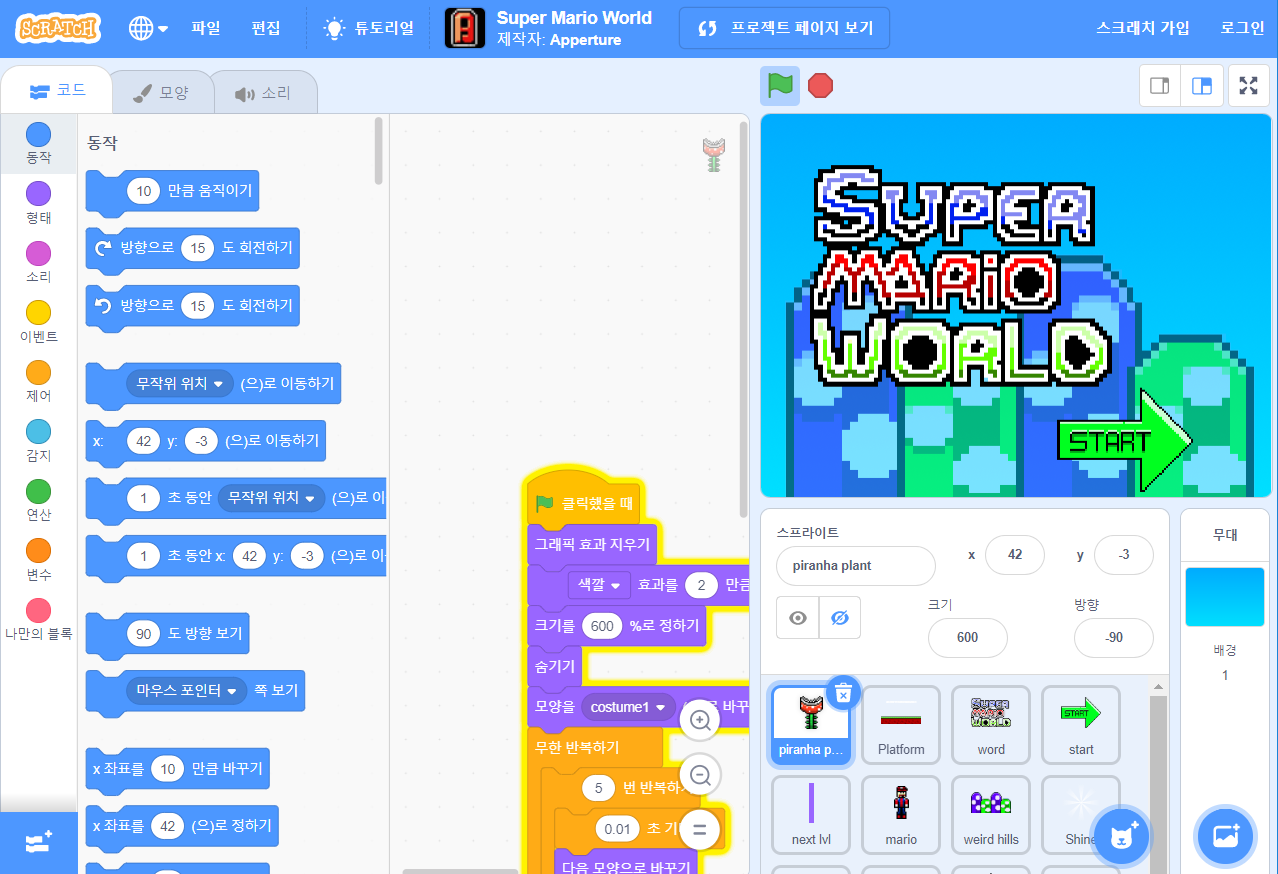
Task: Click the x좌표를 10 만큼 바꾸기 block
Action: (179, 769)
